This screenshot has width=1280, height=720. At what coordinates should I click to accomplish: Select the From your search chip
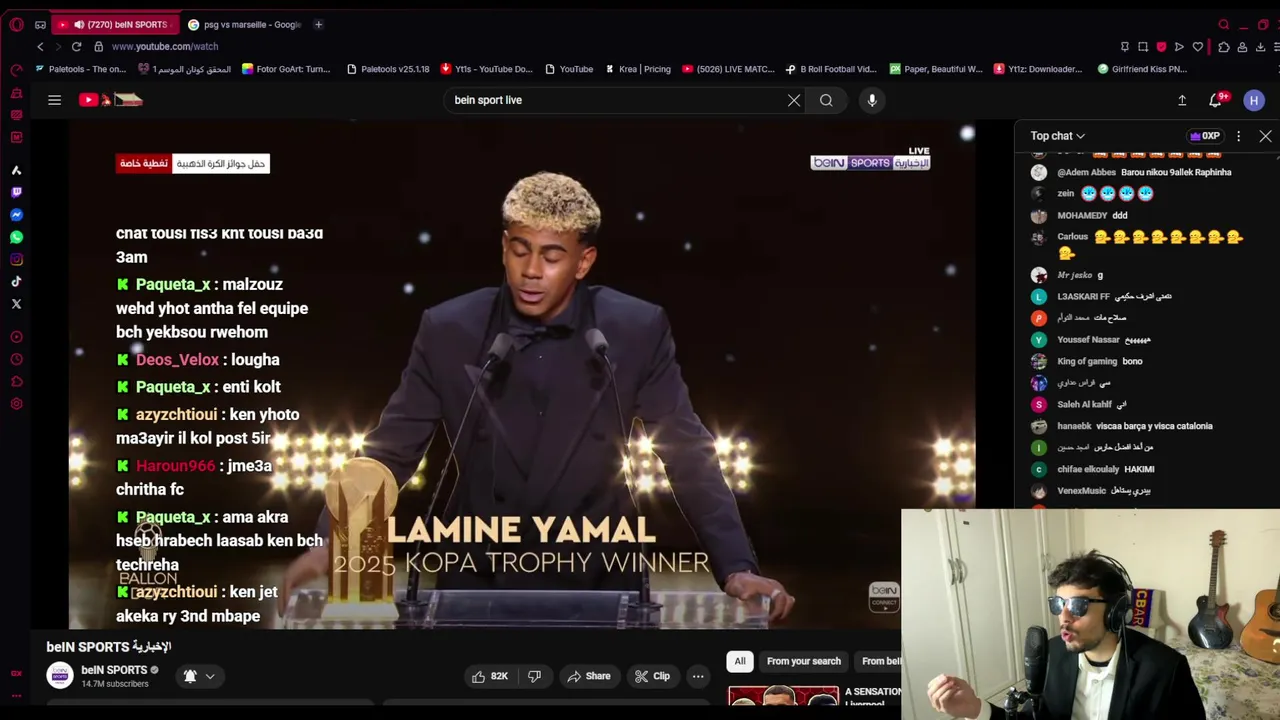pyautogui.click(x=804, y=661)
